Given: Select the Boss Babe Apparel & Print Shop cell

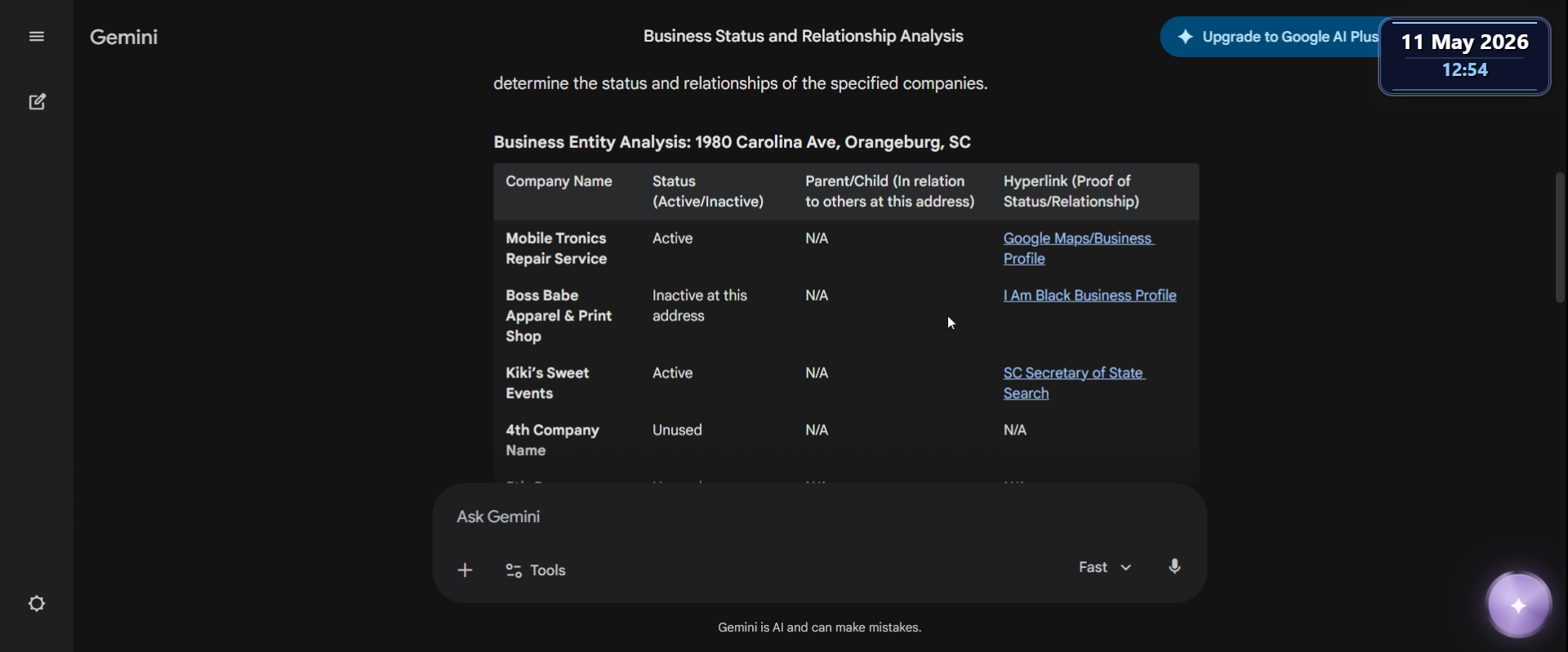Looking at the screenshot, I should pos(559,316).
